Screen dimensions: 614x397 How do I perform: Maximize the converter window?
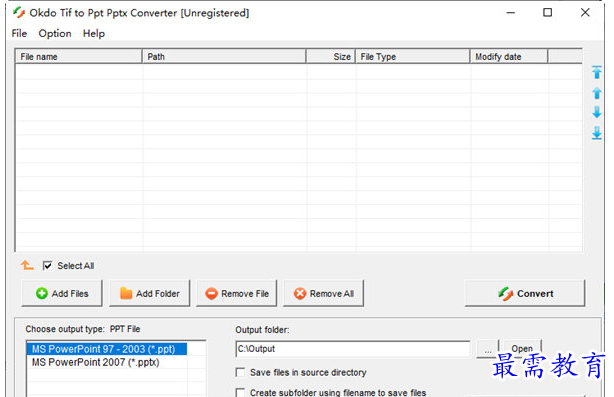tap(547, 13)
